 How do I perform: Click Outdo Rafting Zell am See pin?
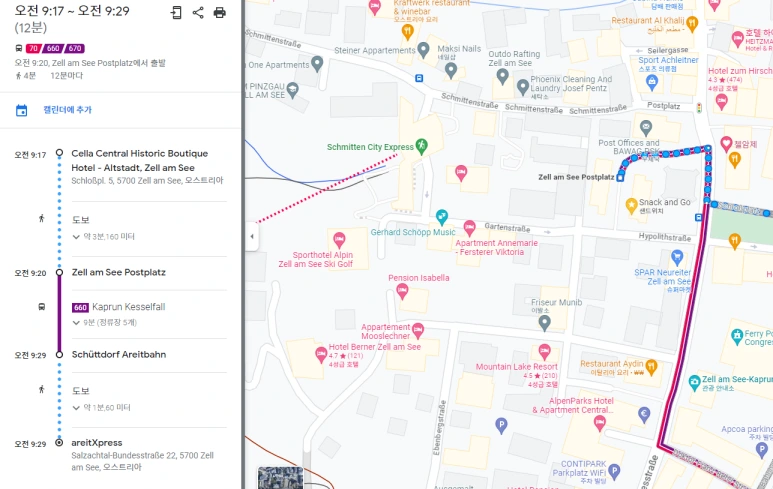[502, 76]
